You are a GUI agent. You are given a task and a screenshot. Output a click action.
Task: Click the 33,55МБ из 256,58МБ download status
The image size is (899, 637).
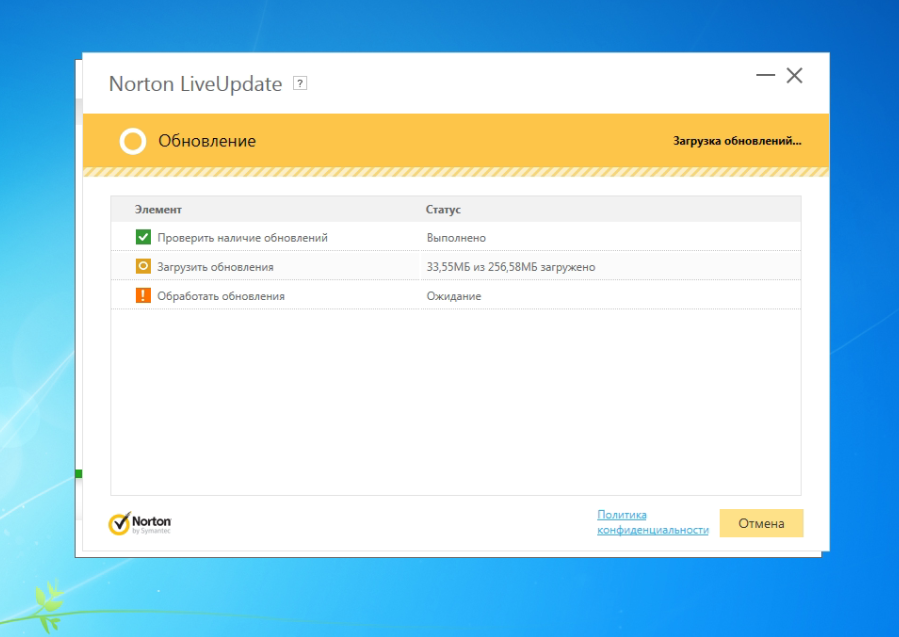pos(510,267)
